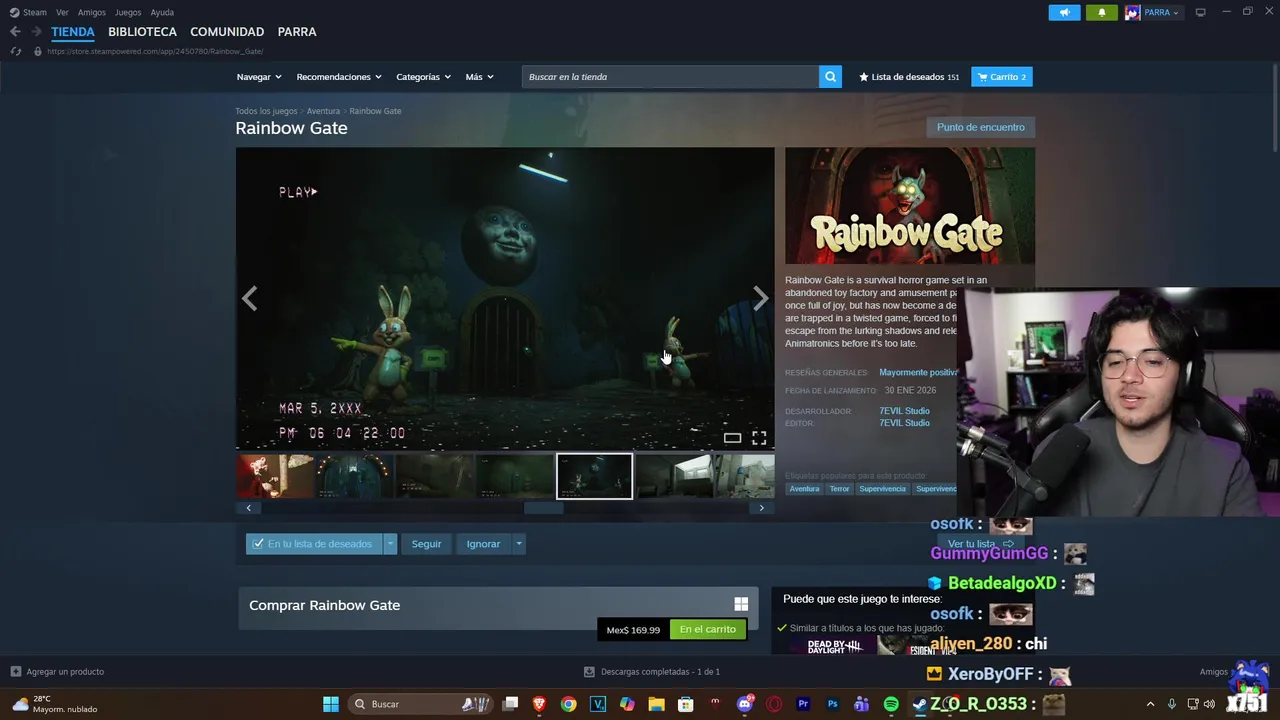Show the next screenshot with right arrow
The height and width of the screenshot is (720, 1280).
click(760, 298)
